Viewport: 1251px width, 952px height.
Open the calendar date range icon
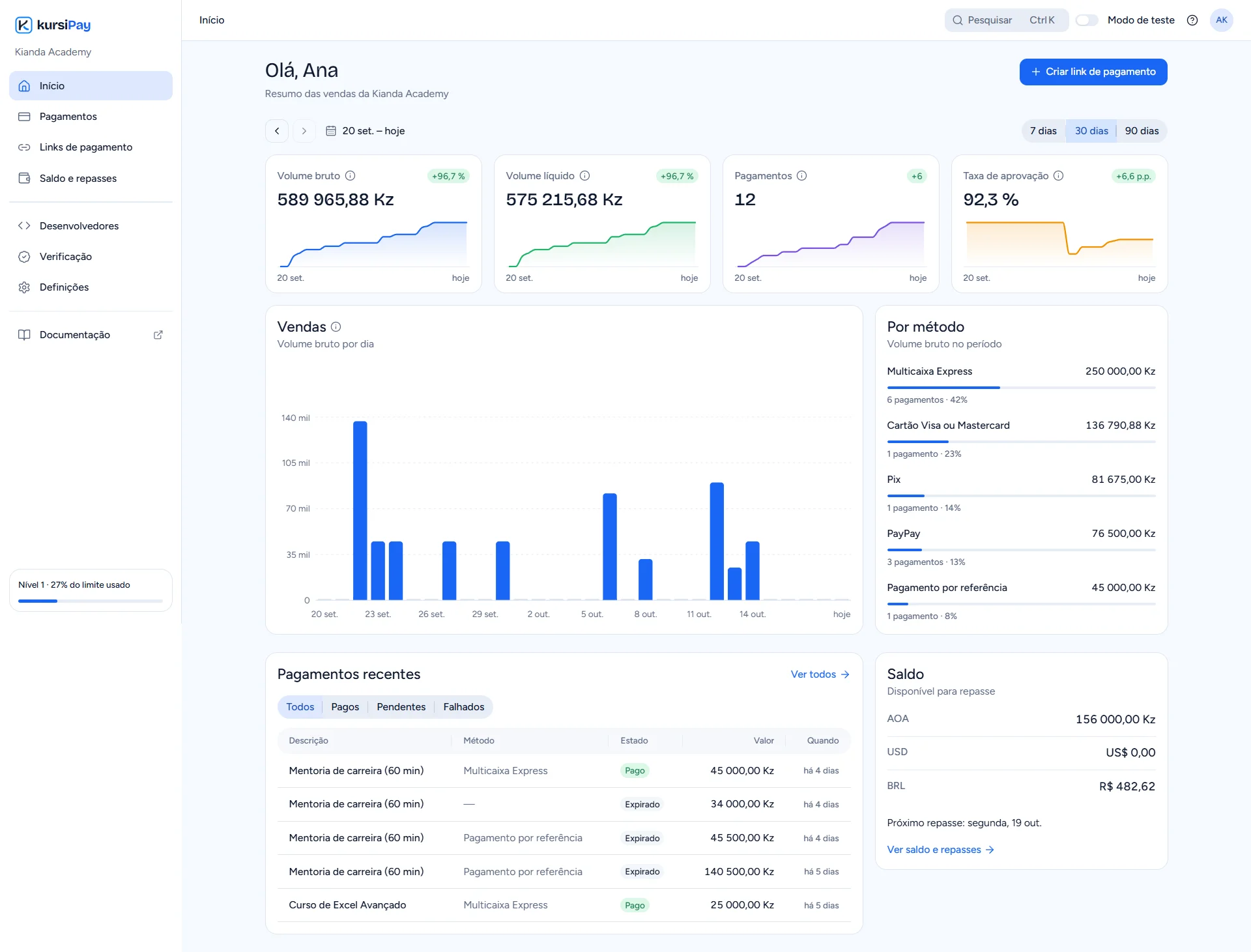pos(331,131)
